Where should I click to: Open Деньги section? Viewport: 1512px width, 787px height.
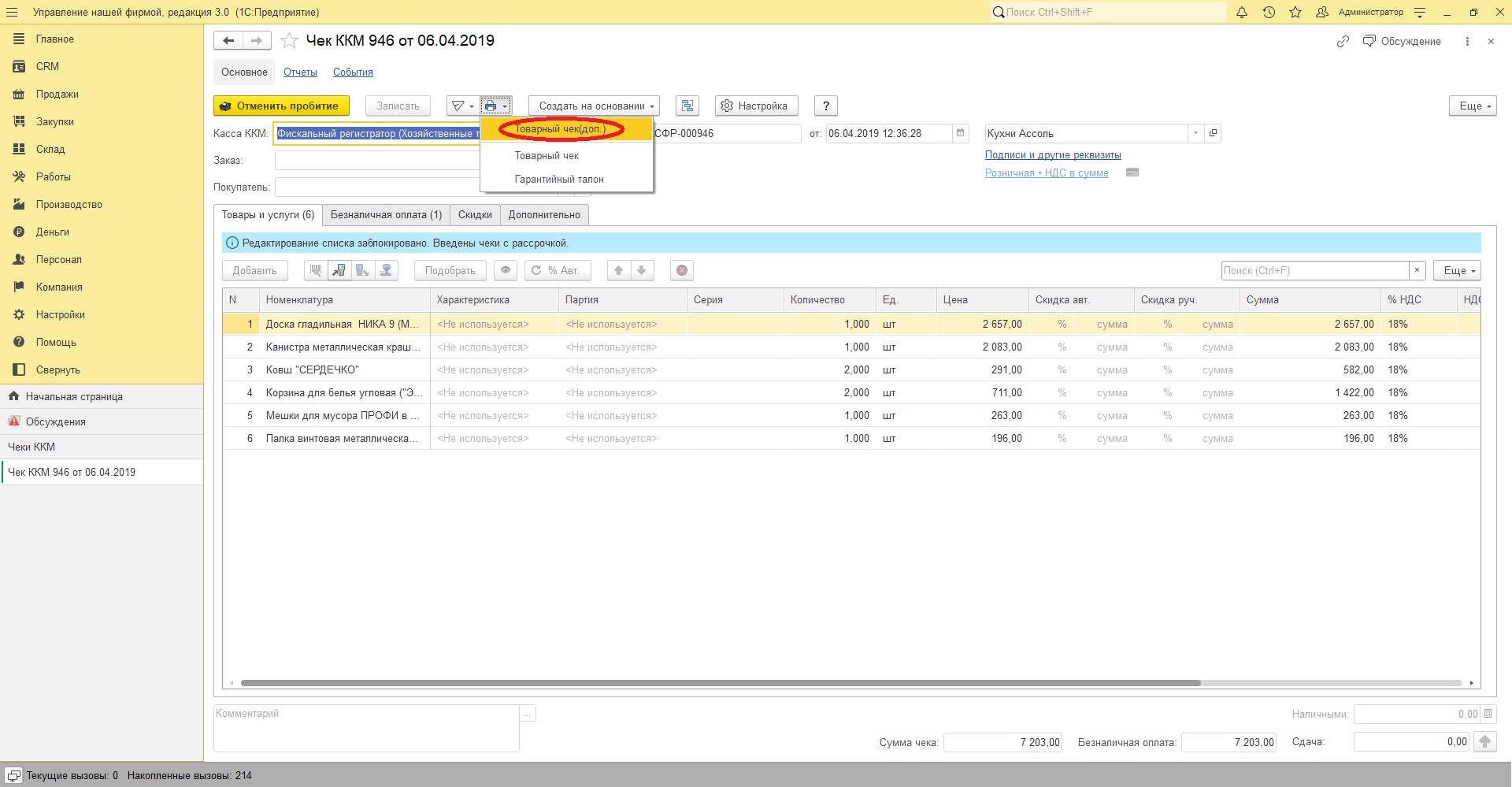click(52, 232)
